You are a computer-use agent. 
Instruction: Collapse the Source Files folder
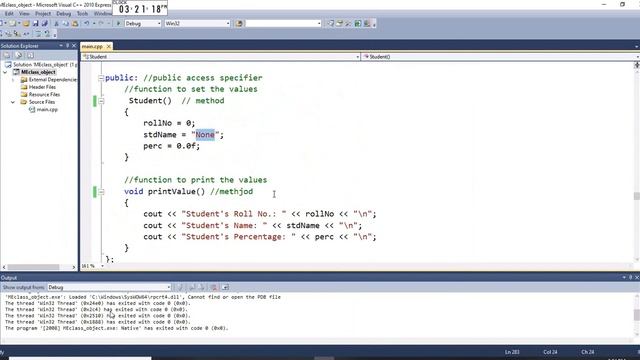(x=13, y=102)
